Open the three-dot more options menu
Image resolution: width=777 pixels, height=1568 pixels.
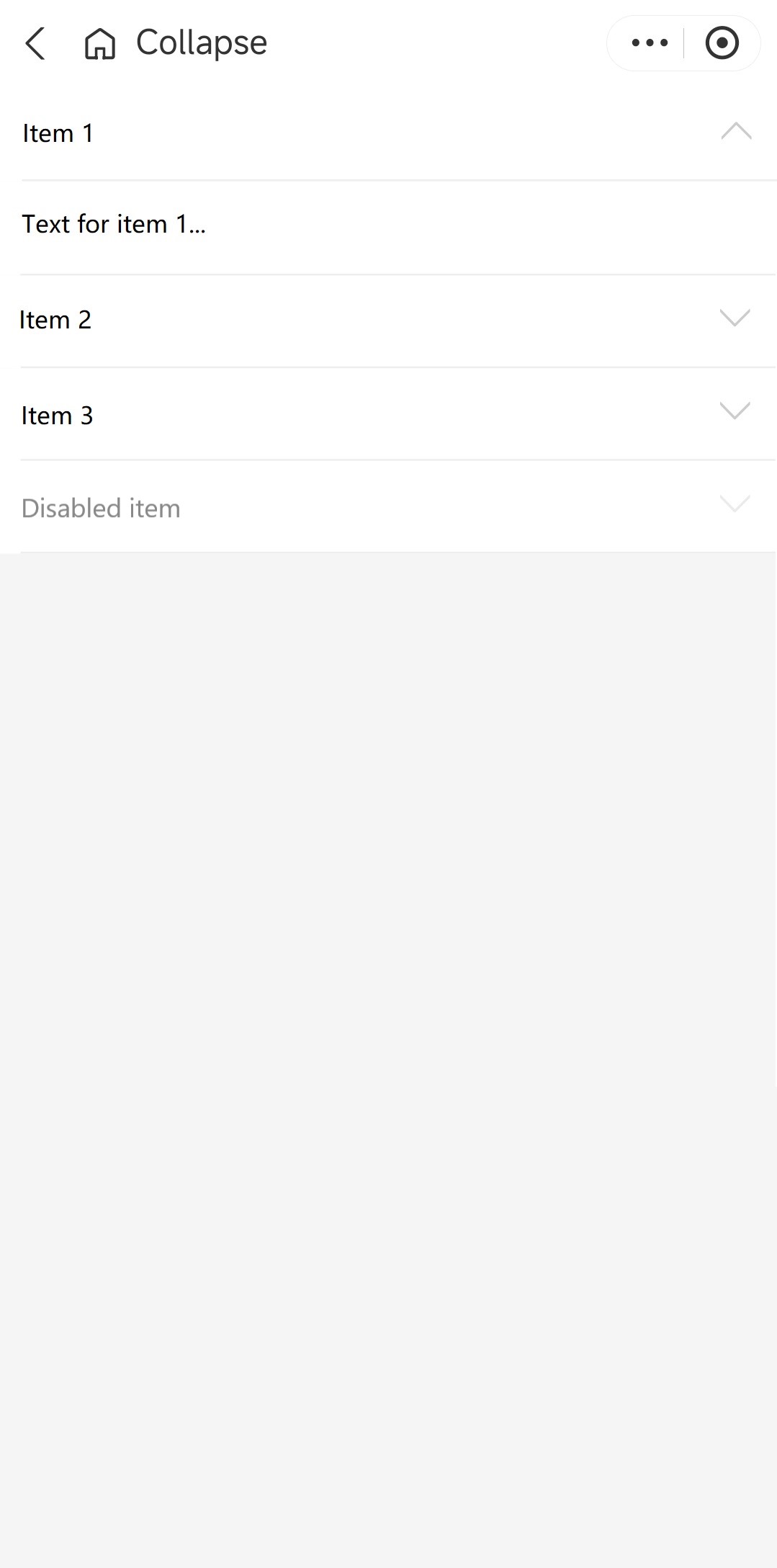tap(650, 43)
